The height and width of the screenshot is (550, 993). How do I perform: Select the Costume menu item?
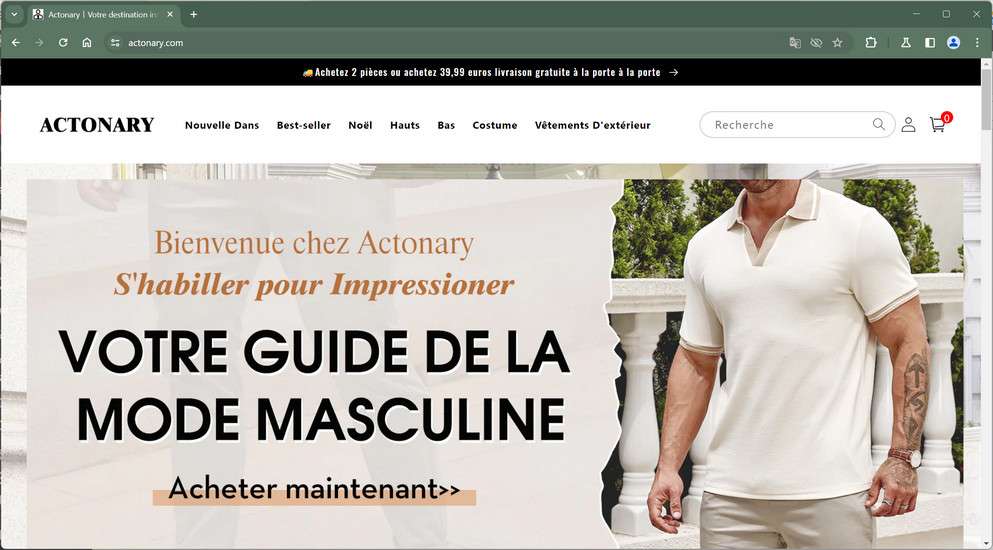coord(495,125)
